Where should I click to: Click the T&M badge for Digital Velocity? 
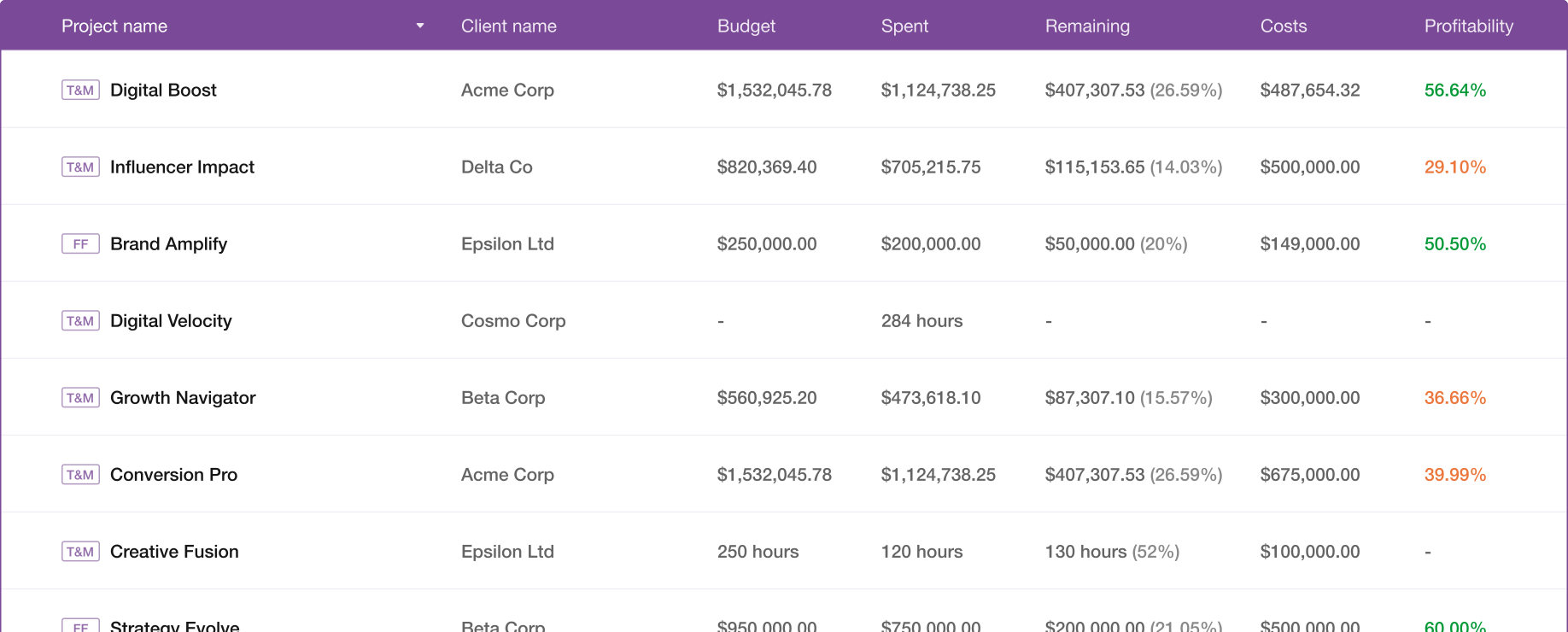(x=80, y=319)
